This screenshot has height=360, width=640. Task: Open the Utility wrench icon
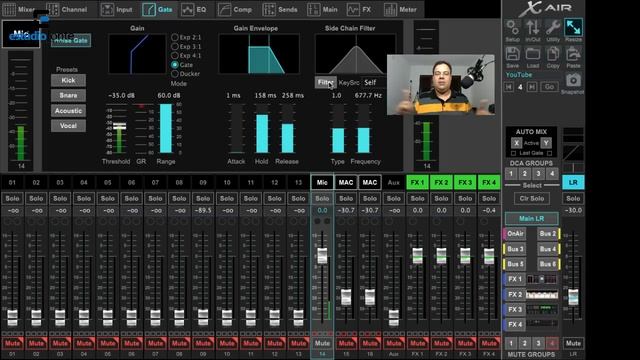pyautogui.click(x=553, y=28)
